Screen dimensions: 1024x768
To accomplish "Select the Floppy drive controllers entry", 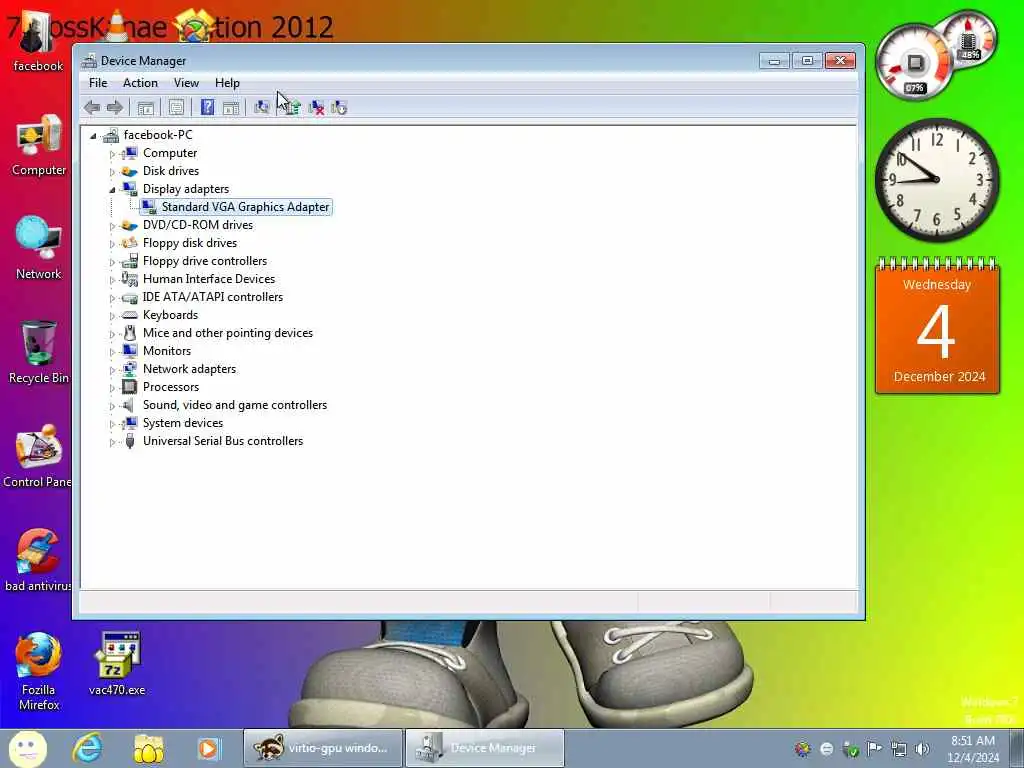I will [205, 261].
